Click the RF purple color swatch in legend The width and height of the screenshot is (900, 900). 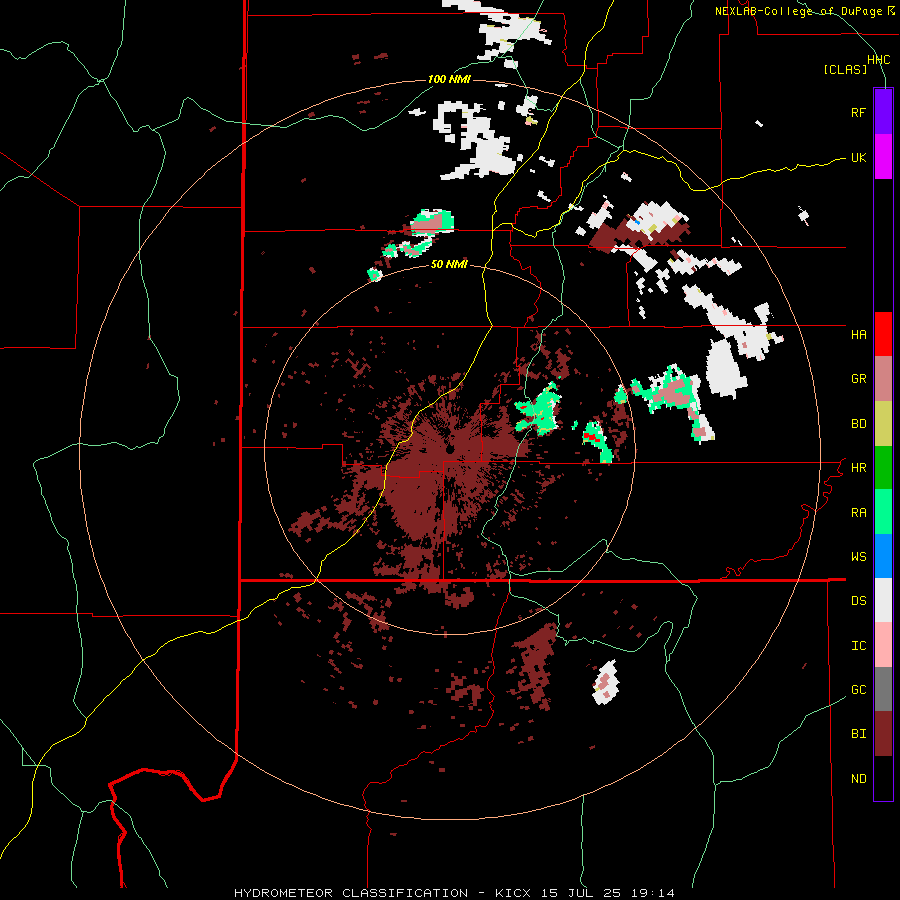pyautogui.click(x=883, y=111)
